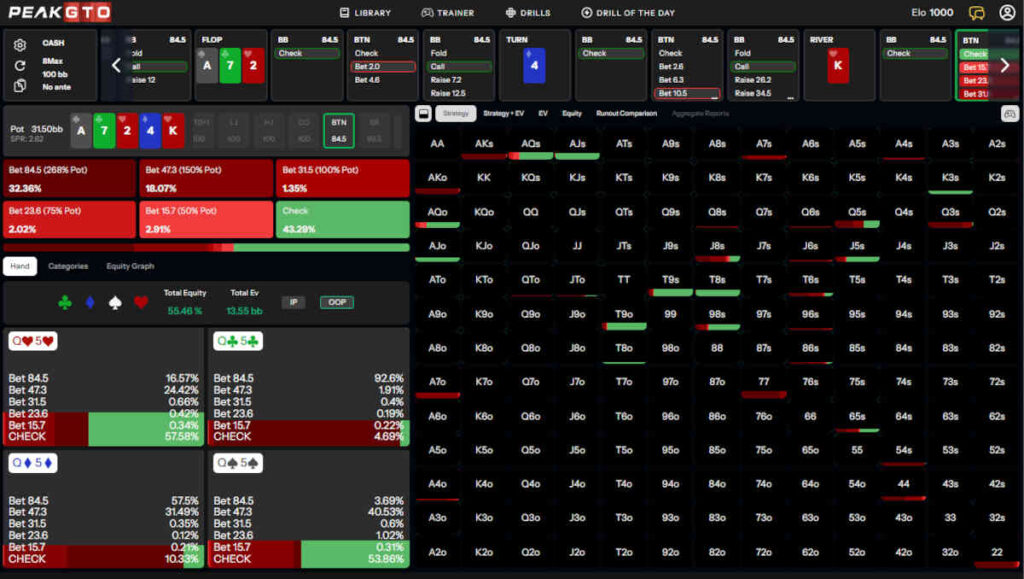Click the right arrow in action timeline
Screen dimensions: 1024x579
pyautogui.click(x=1005, y=65)
